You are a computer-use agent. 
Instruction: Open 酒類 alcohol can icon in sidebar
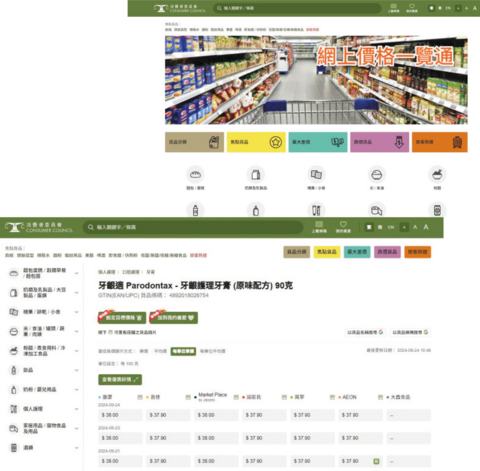coord(14,448)
